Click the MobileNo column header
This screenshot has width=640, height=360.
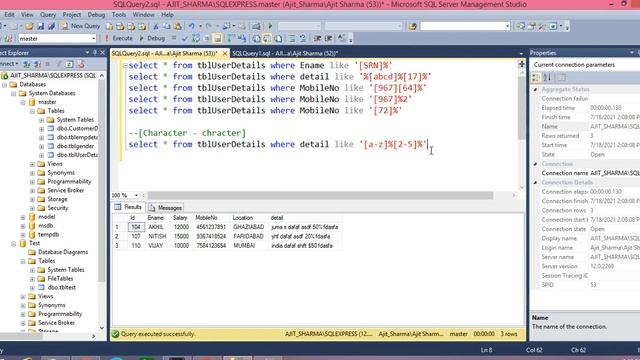tap(207, 218)
